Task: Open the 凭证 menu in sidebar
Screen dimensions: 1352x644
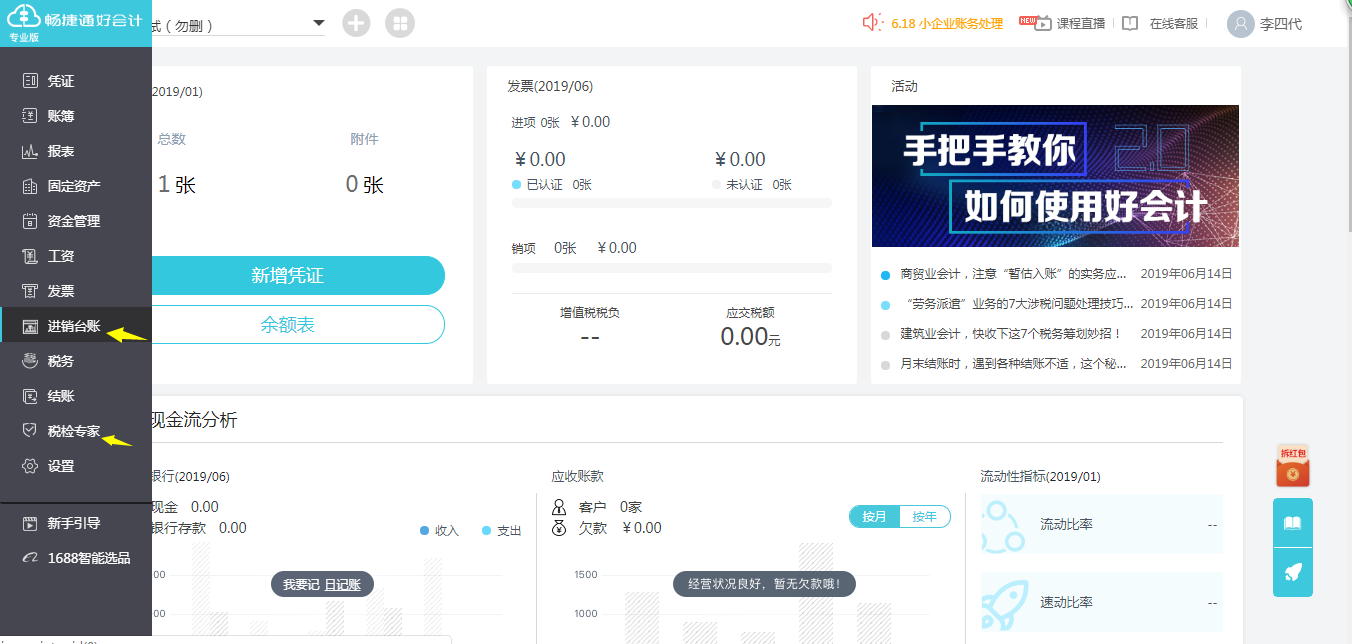Action: pyautogui.click(x=61, y=81)
